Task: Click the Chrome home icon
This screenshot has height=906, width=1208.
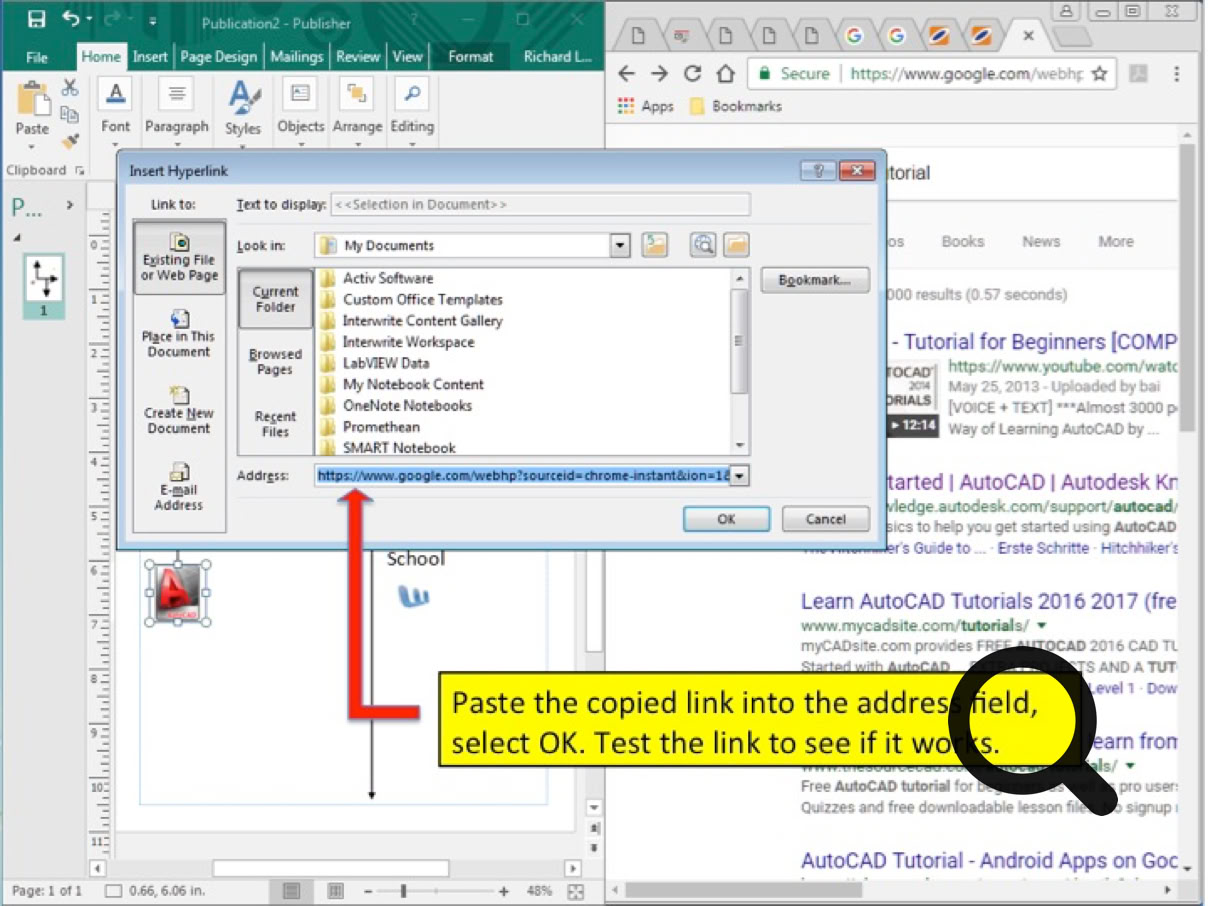Action: click(726, 73)
